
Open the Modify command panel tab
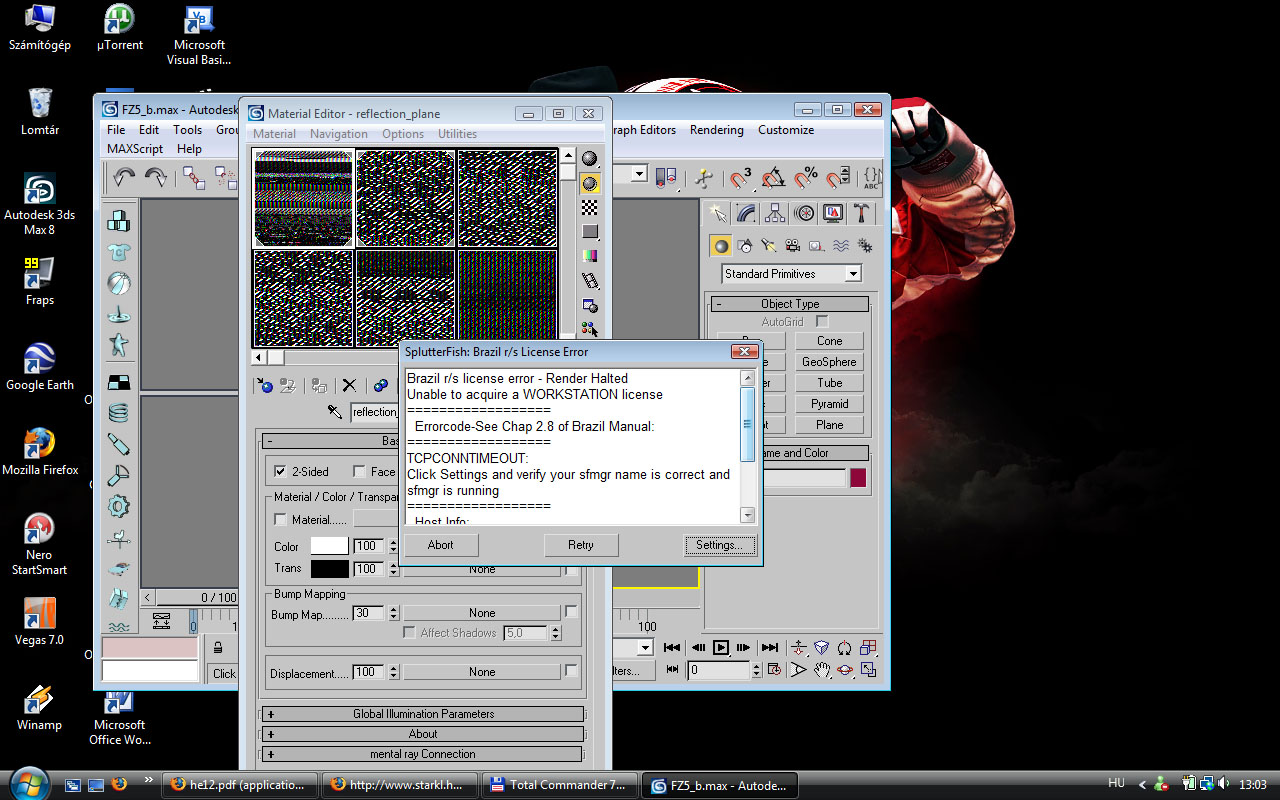point(746,213)
